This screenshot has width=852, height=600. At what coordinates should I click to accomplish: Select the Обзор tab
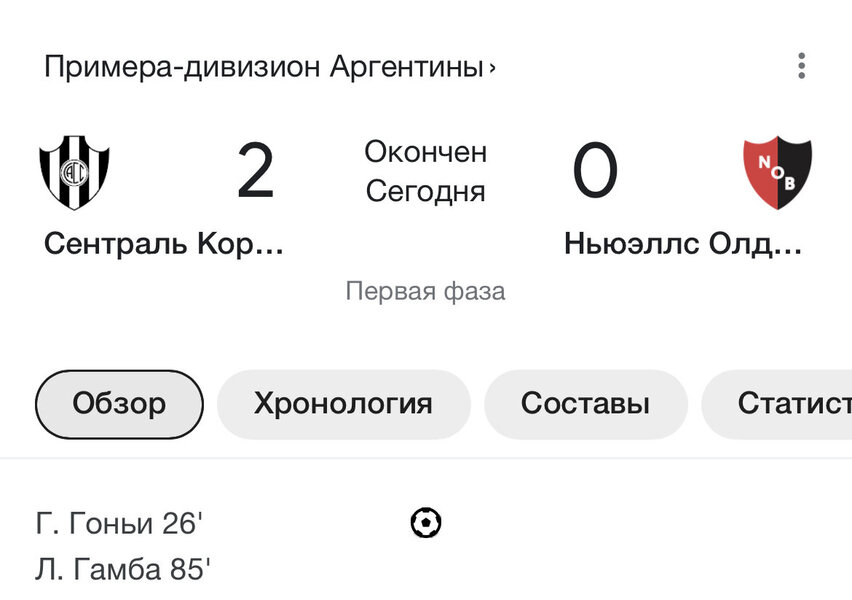coord(119,404)
